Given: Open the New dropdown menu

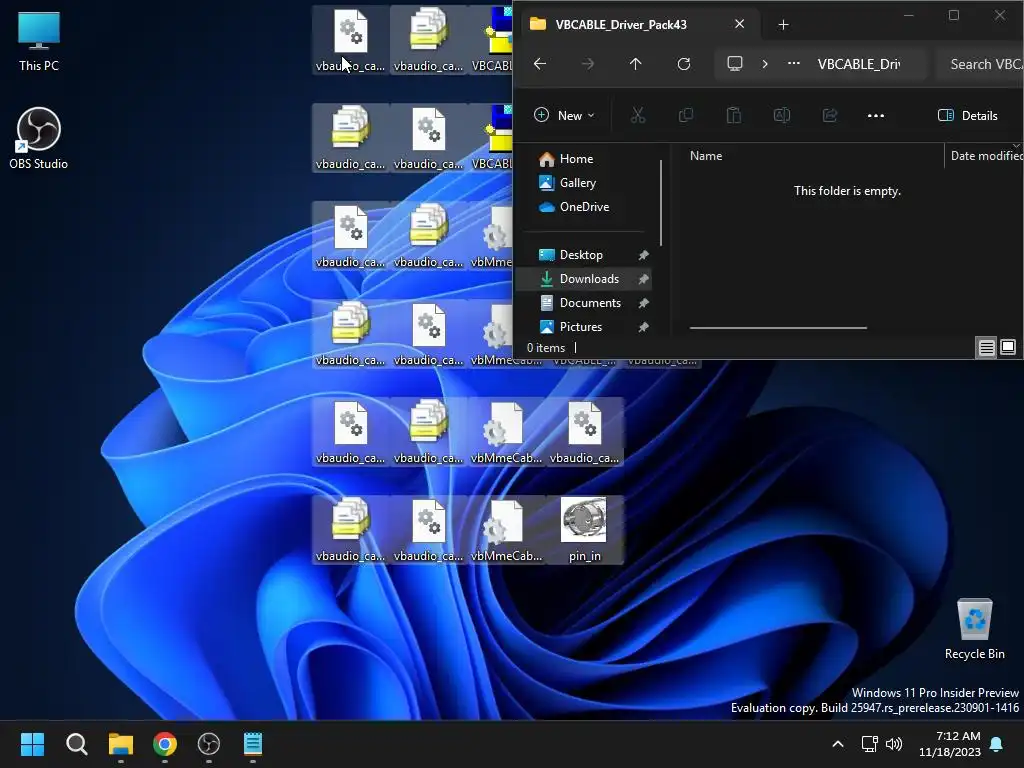Looking at the screenshot, I should tap(564, 116).
